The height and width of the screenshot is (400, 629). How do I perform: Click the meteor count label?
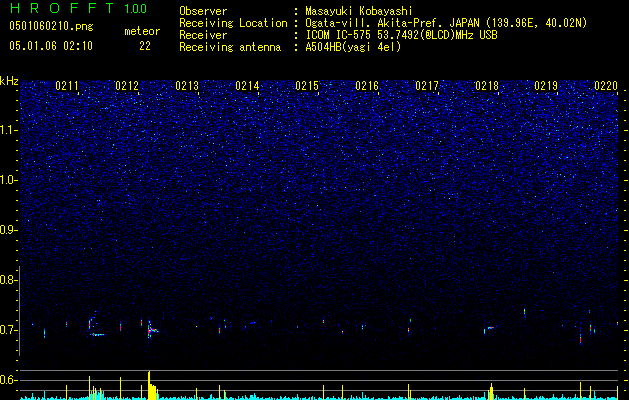142,31
